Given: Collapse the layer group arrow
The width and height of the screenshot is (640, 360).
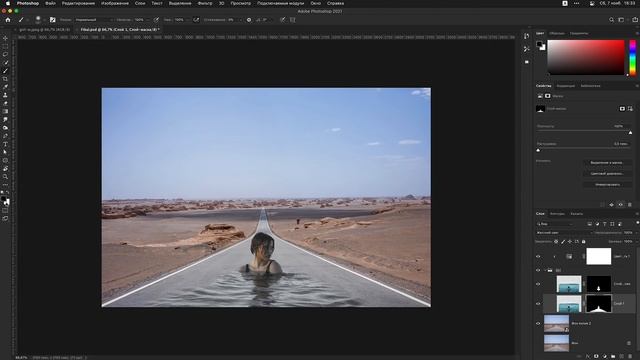Looking at the screenshot, I should click(x=545, y=270).
